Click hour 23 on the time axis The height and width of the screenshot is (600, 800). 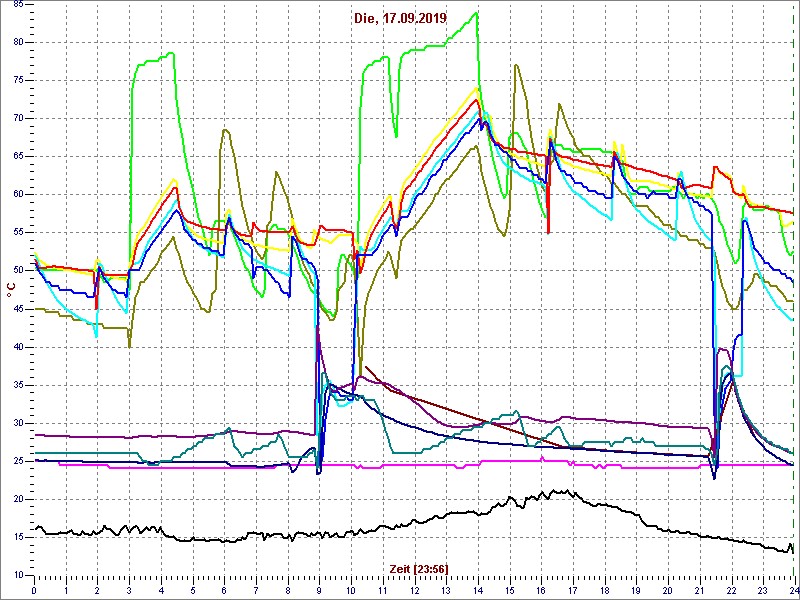tap(762, 591)
